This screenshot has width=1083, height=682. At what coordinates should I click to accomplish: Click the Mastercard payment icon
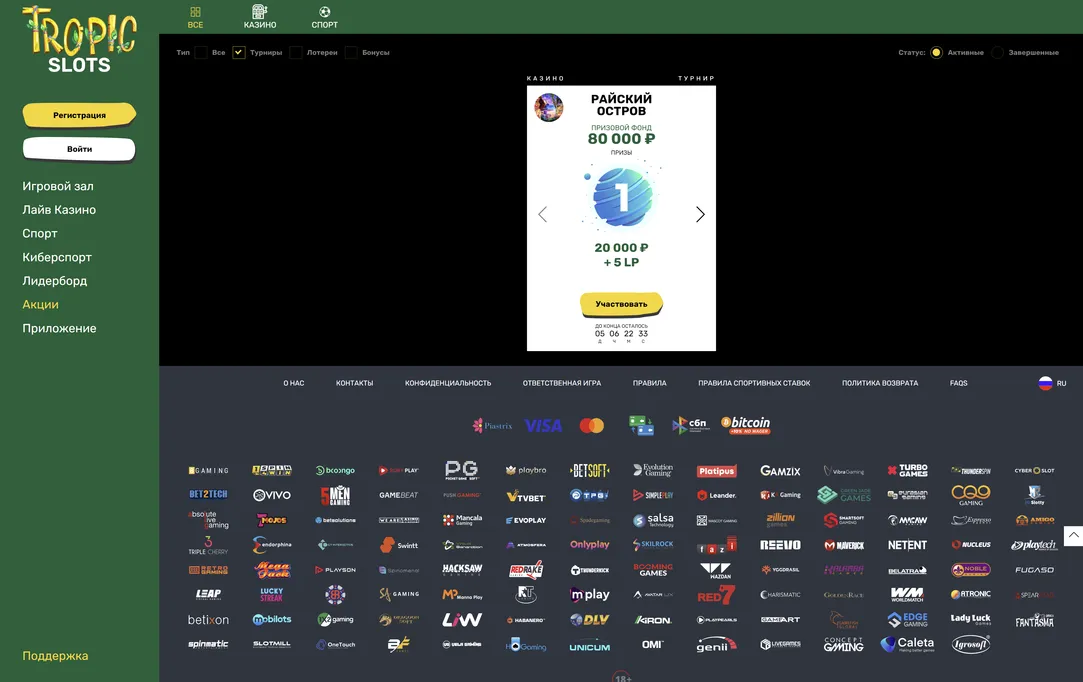click(592, 426)
